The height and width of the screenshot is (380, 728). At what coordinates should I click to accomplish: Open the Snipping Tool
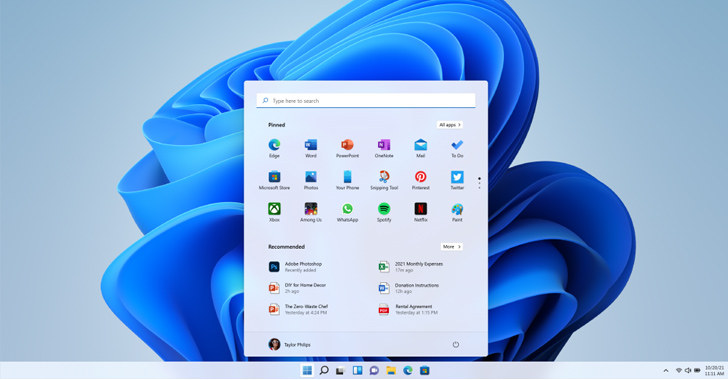click(x=384, y=180)
